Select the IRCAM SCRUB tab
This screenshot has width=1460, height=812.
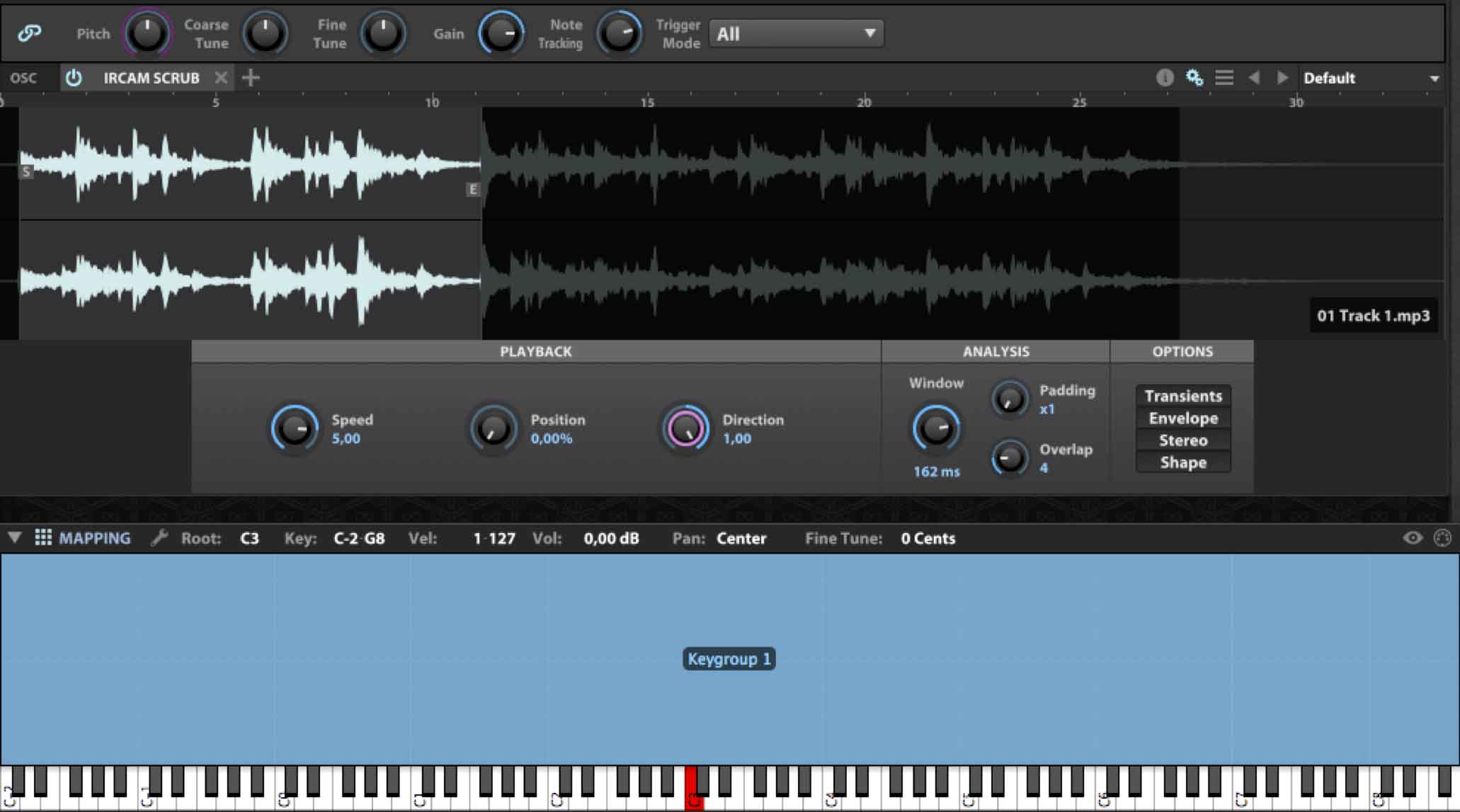click(151, 78)
